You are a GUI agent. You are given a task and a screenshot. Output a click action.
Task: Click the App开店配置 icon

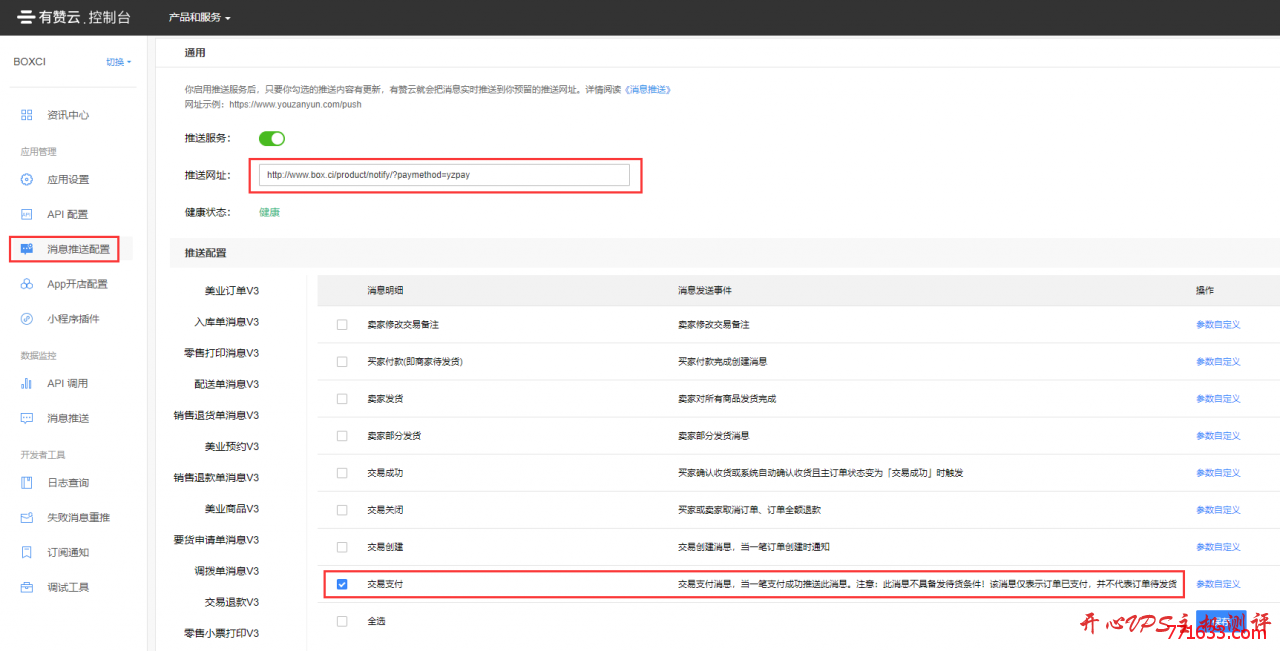click(27, 284)
